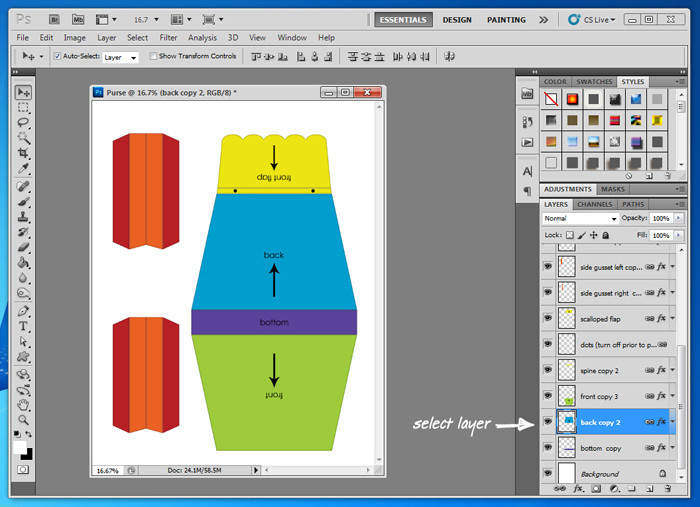Viewport: 700px width, 507px height.
Task: Click the Essentials workspace button
Action: coord(403,20)
